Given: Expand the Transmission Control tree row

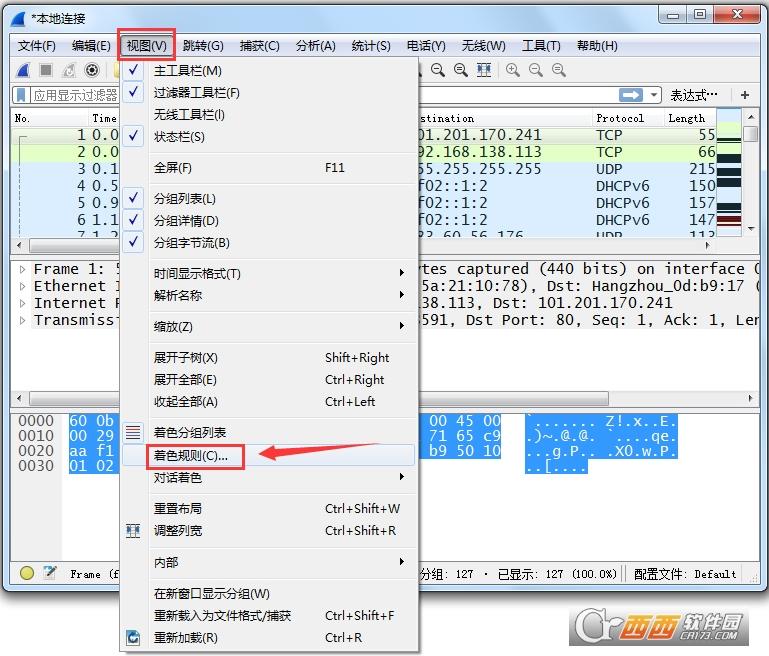Looking at the screenshot, I should pyautogui.click(x=23, y=321).
